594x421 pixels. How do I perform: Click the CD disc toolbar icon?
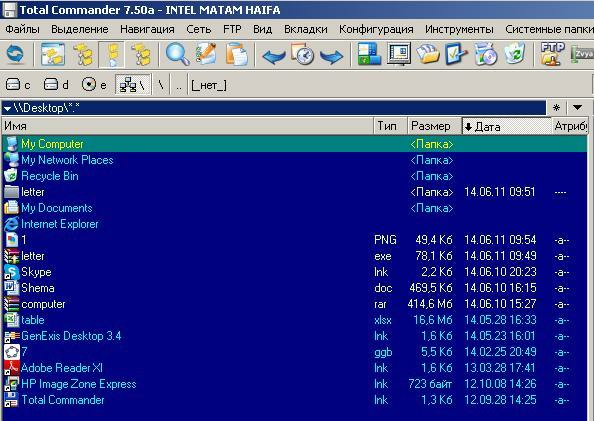click(x=485, y=54)
